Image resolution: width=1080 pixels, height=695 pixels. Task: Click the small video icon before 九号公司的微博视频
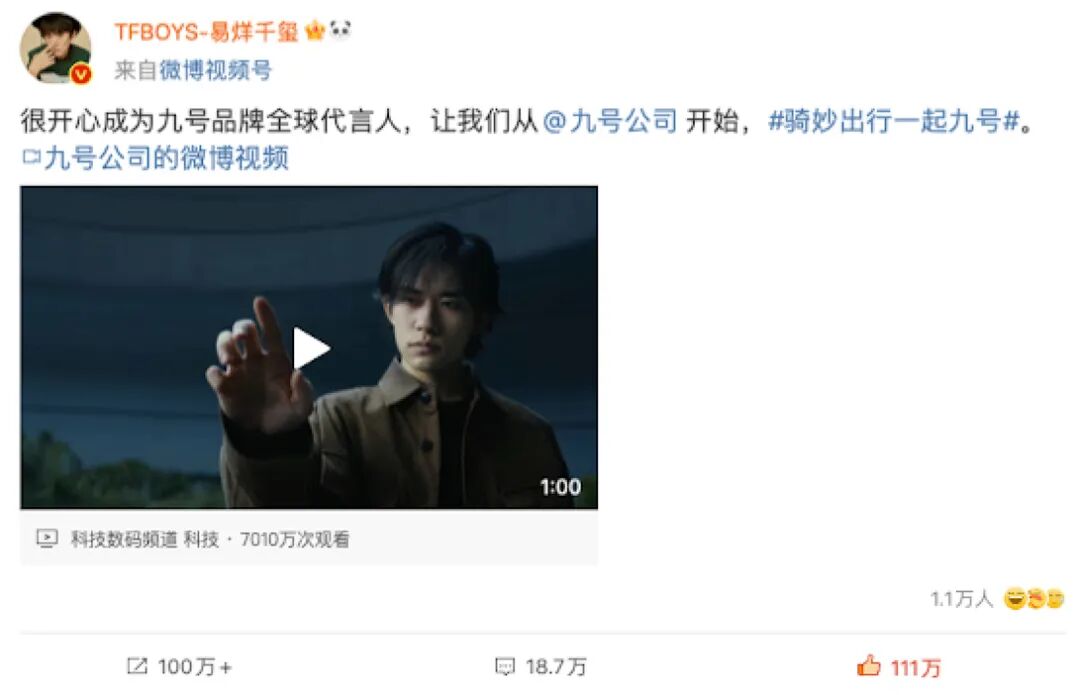(31, 158)
